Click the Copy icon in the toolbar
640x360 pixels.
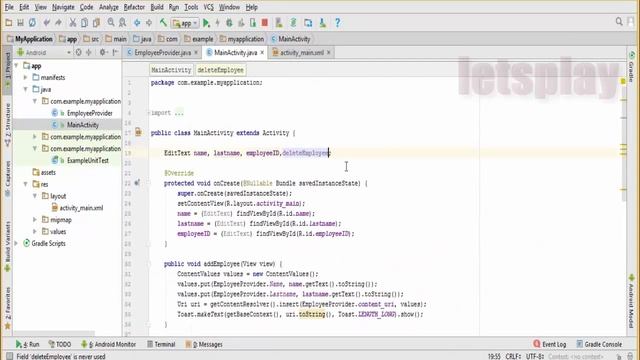84,23
